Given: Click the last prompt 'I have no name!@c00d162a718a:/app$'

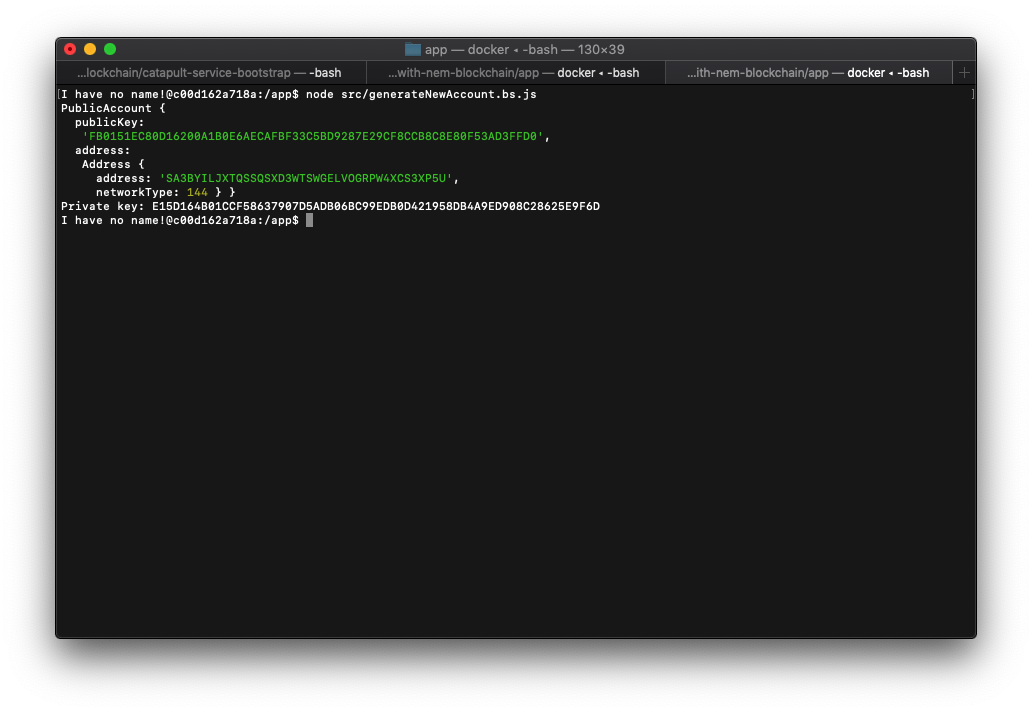Looking at the screenshot, I should (180, 220).
